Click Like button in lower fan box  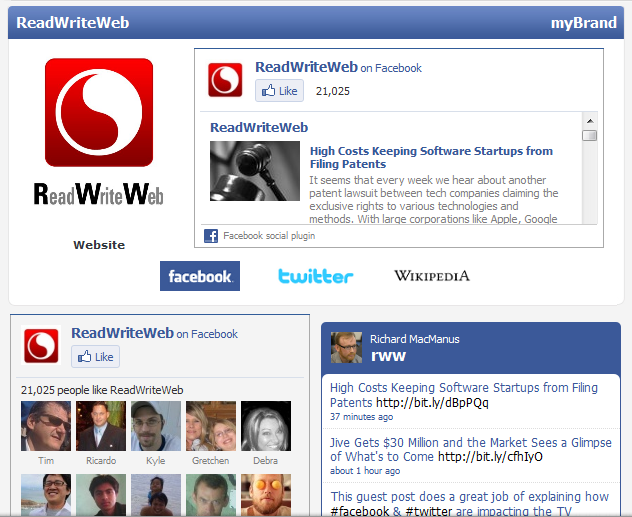point(96,357)
